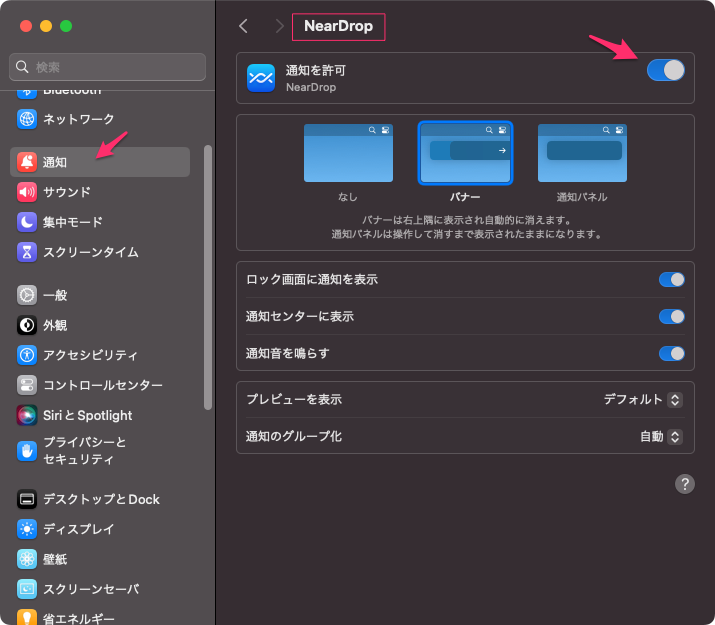Select the Siri と Spotlight icon

27,415
